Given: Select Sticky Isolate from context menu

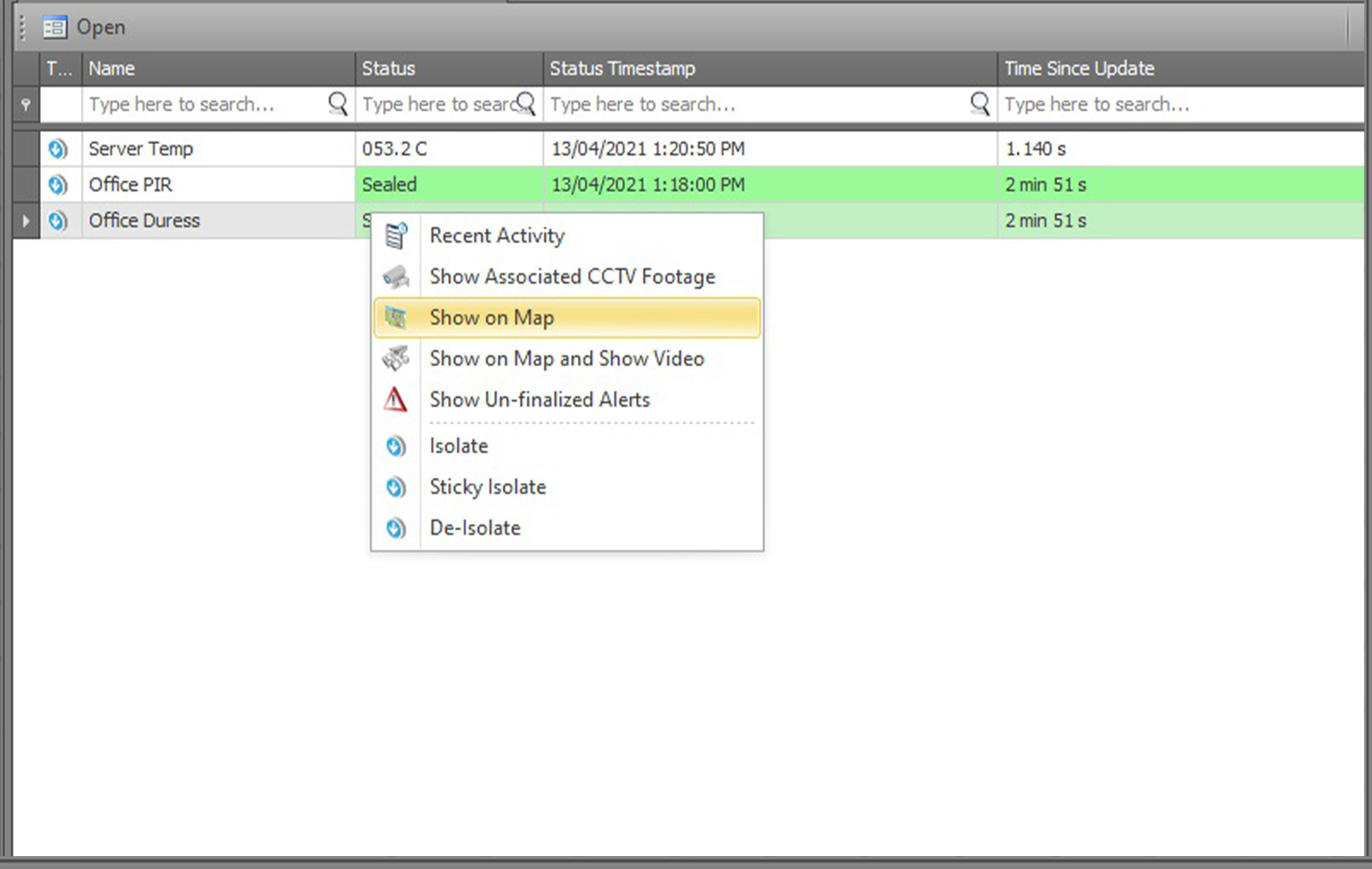Looking at the screenshot, I should 488,487.
